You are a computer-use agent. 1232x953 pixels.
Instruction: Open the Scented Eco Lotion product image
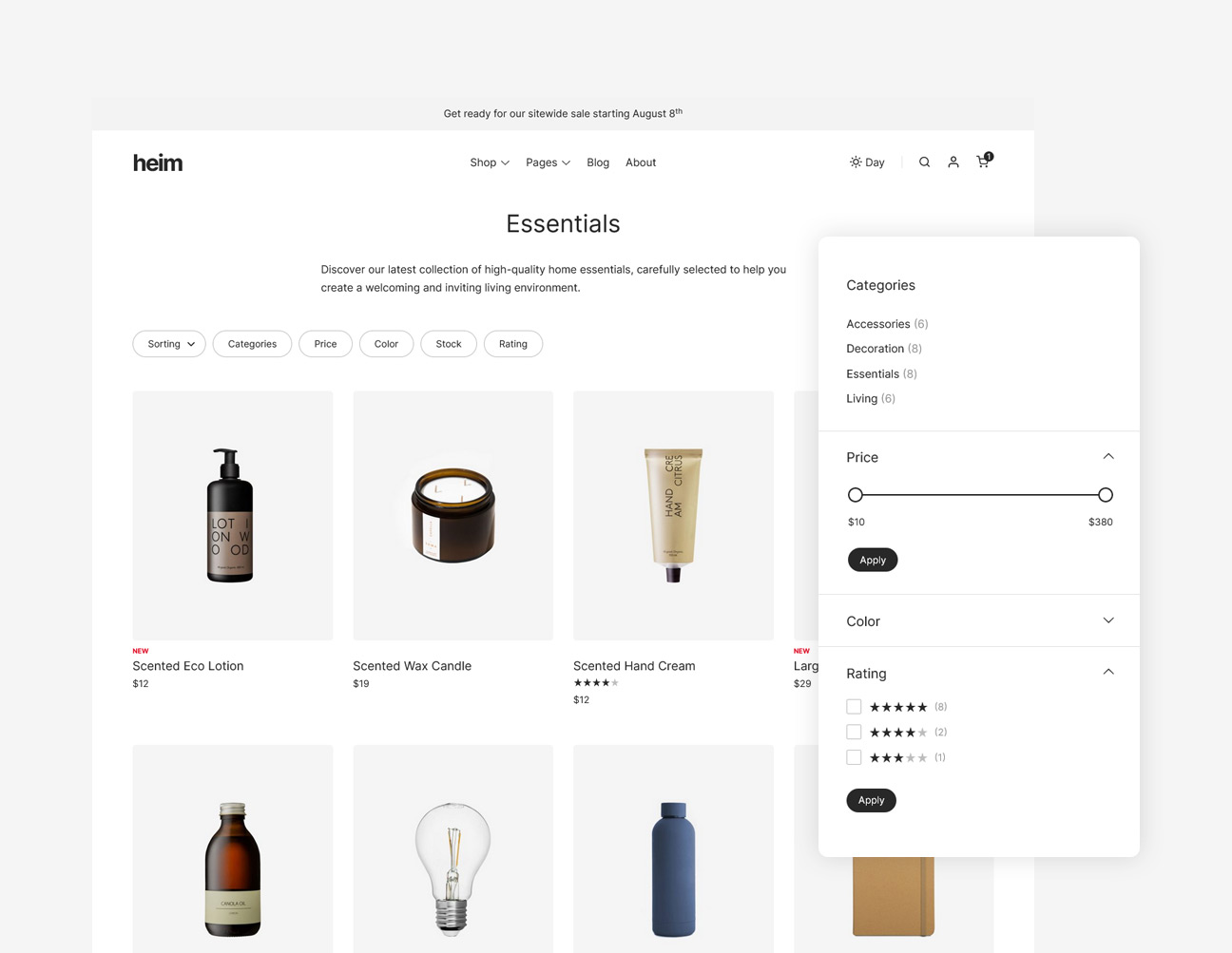tap(233, 515)
